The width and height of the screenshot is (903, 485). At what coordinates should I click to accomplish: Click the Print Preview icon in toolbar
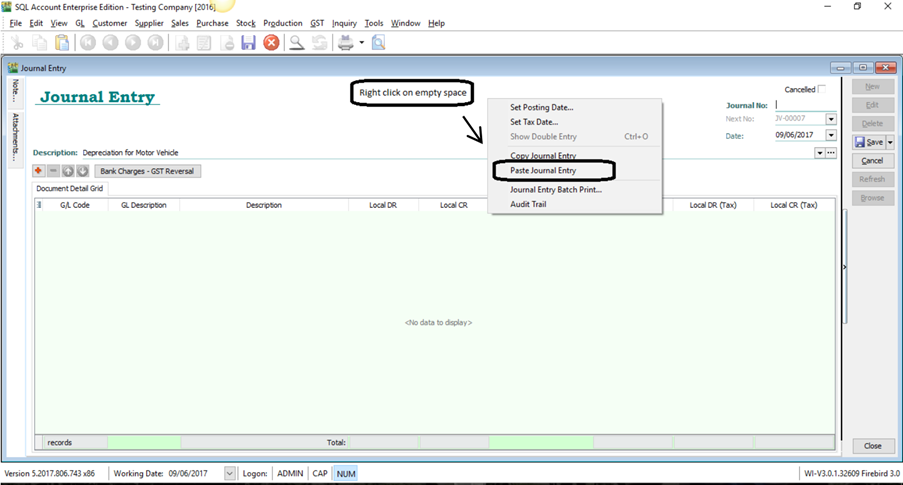click(x=378, y=42)
